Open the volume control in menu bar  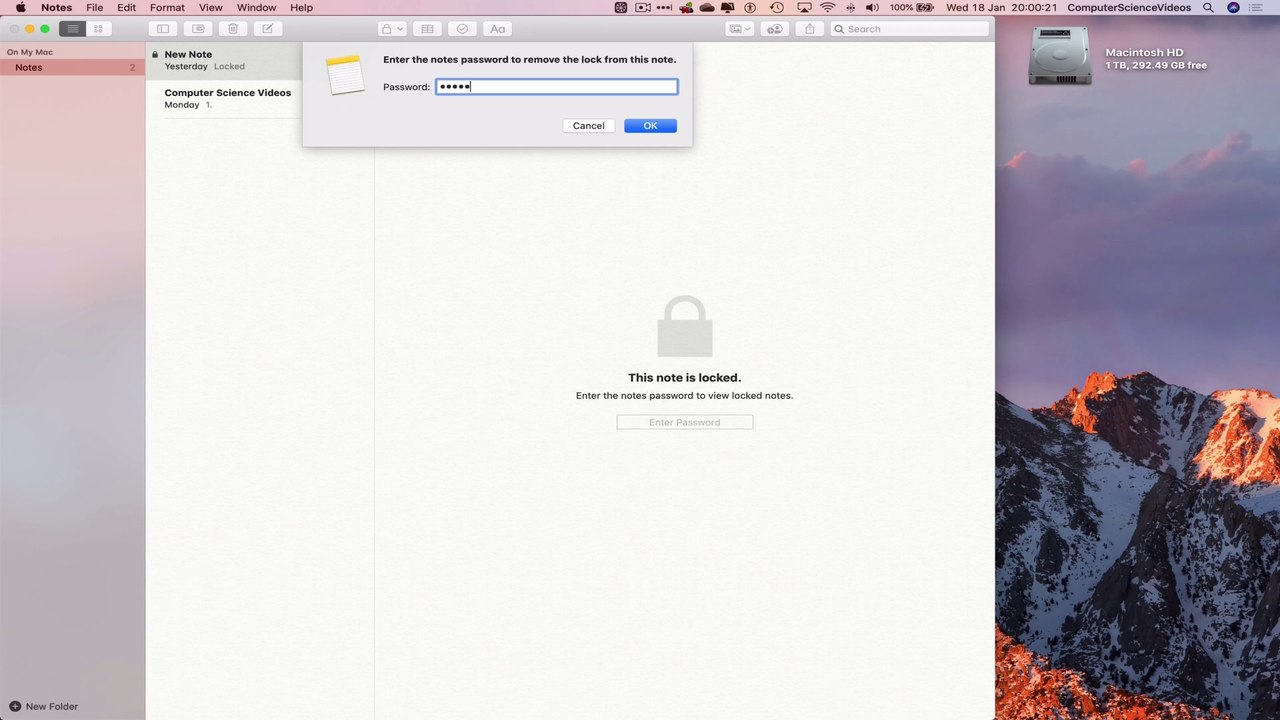pyautogui.click(x=872, y=7)
